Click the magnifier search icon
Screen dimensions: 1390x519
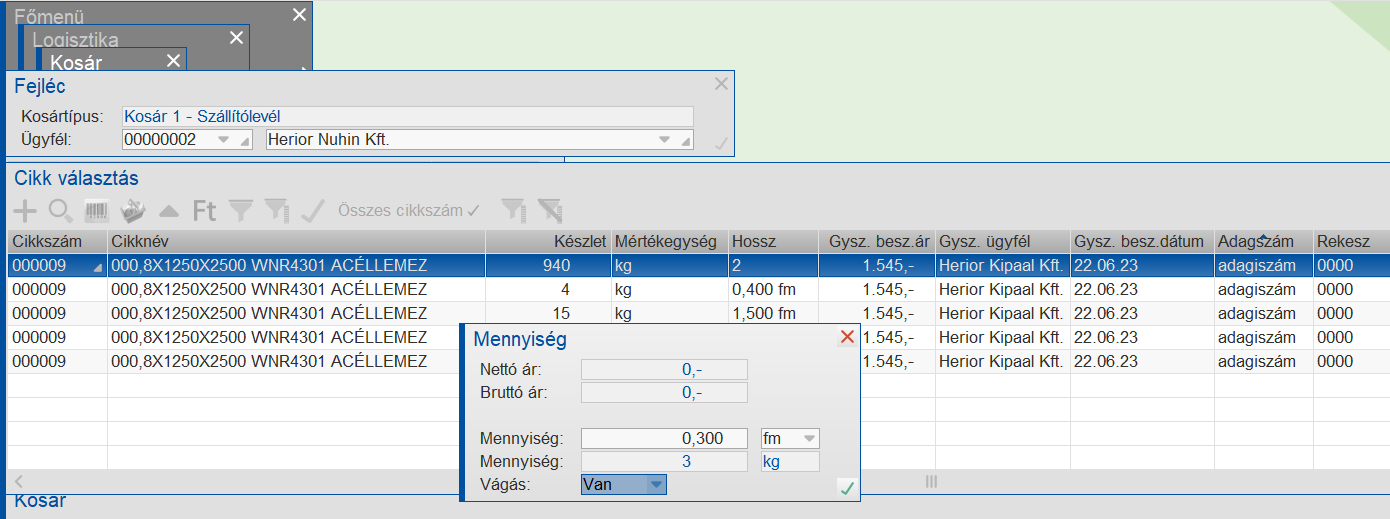pyautogui.click(x=61, y=210)
